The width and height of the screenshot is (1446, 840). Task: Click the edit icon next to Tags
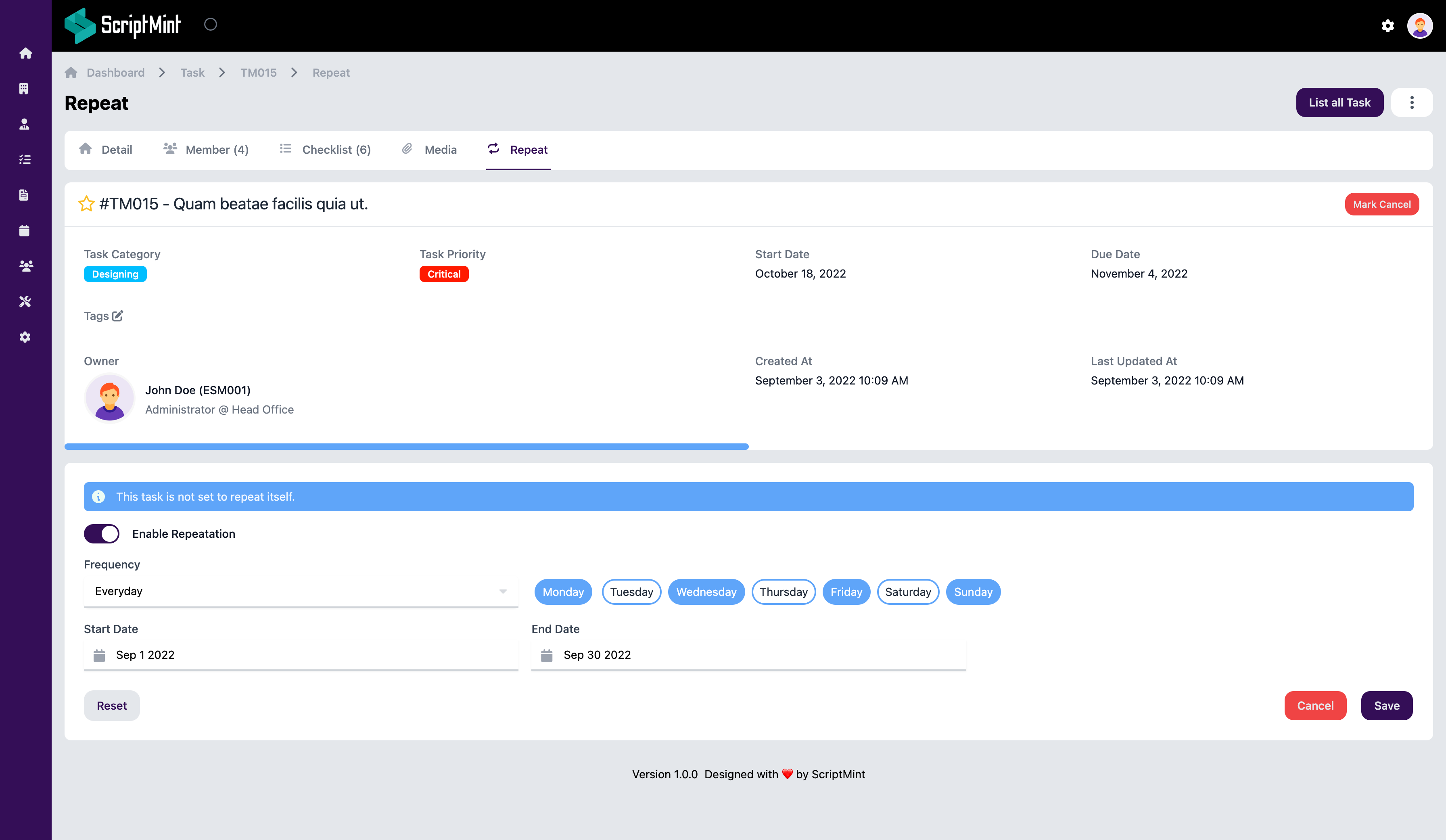[118, 316]
